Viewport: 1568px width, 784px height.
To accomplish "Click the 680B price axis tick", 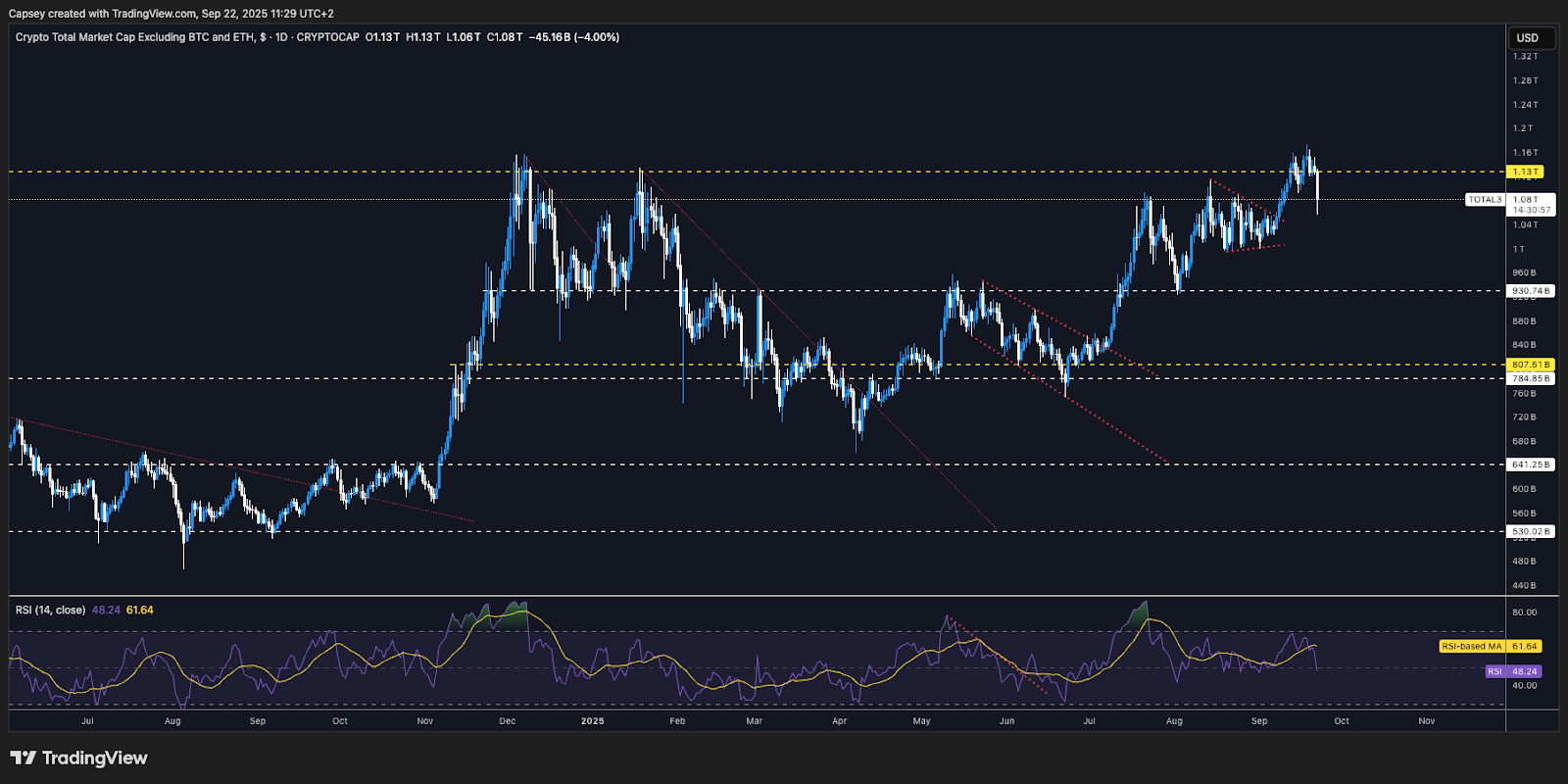I will point(1524,441).
